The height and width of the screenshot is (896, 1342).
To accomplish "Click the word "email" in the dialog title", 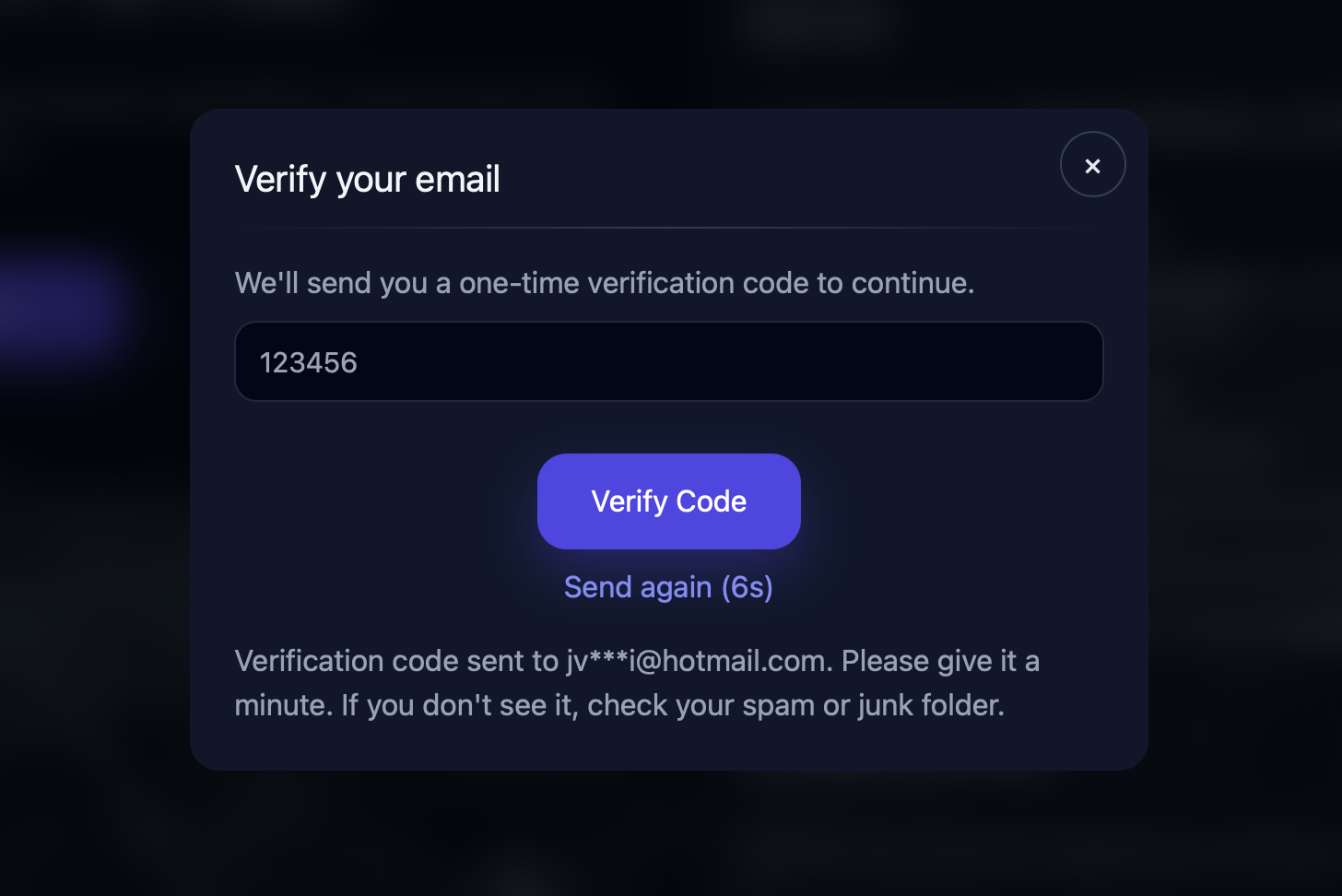I will click(457, 179).
